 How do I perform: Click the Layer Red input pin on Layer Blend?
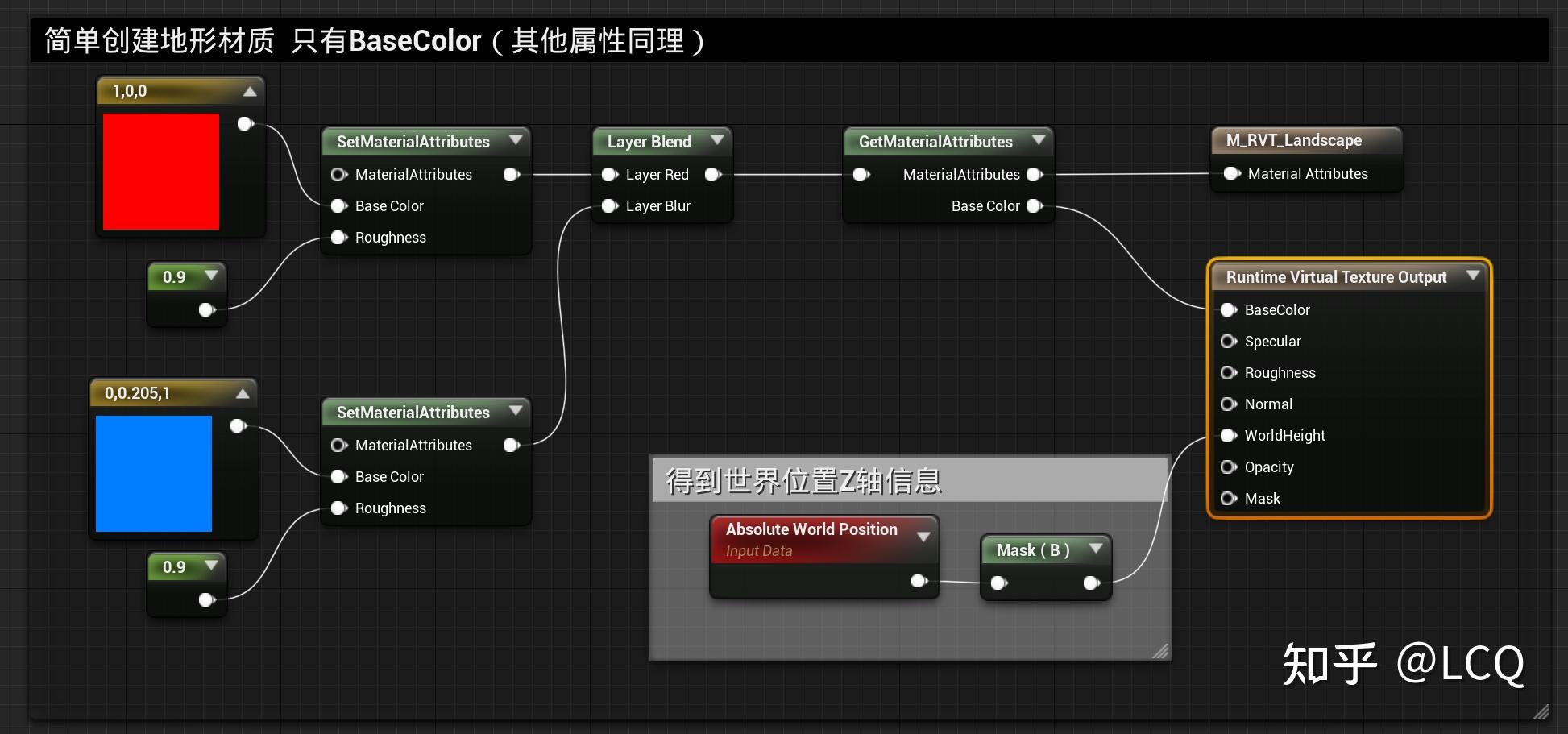610,174
